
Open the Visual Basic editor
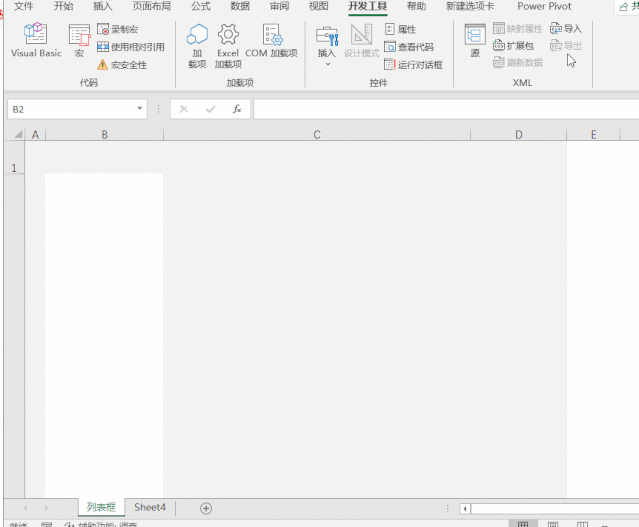pos(36,40)
